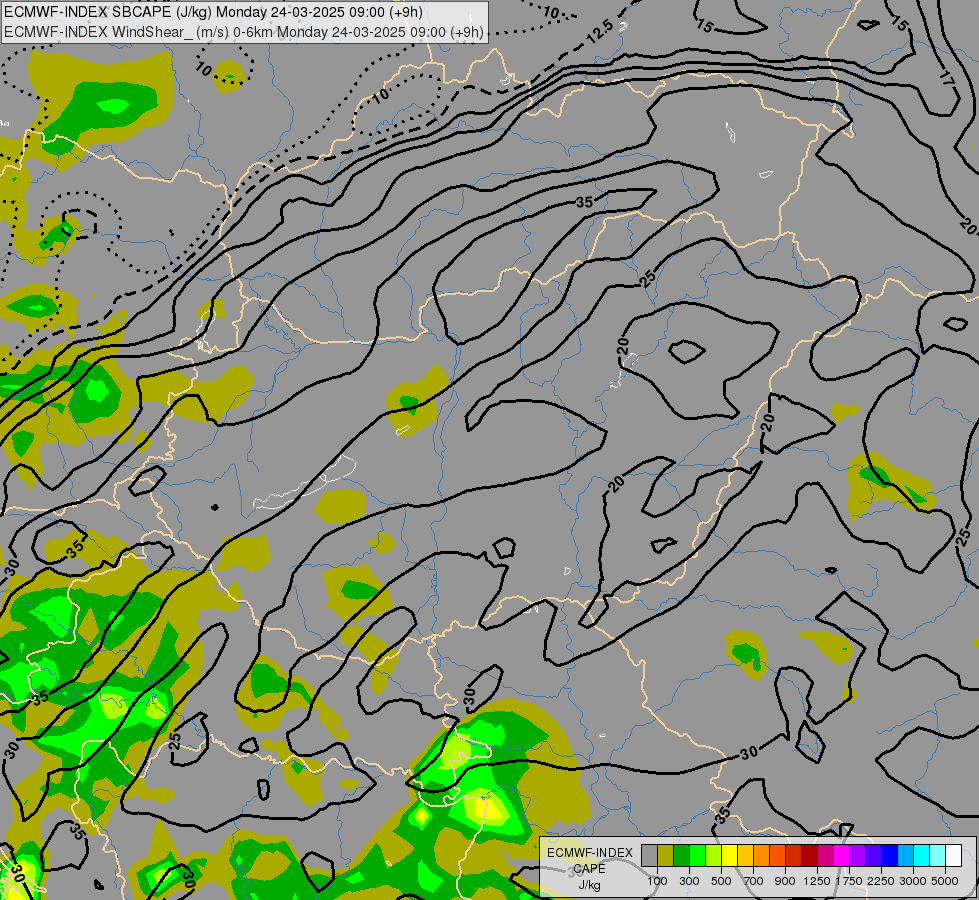Click the bright magenta legend swatch
This screenshot has height=900, width=979.
pyautogui.click(x=842, y=855)
